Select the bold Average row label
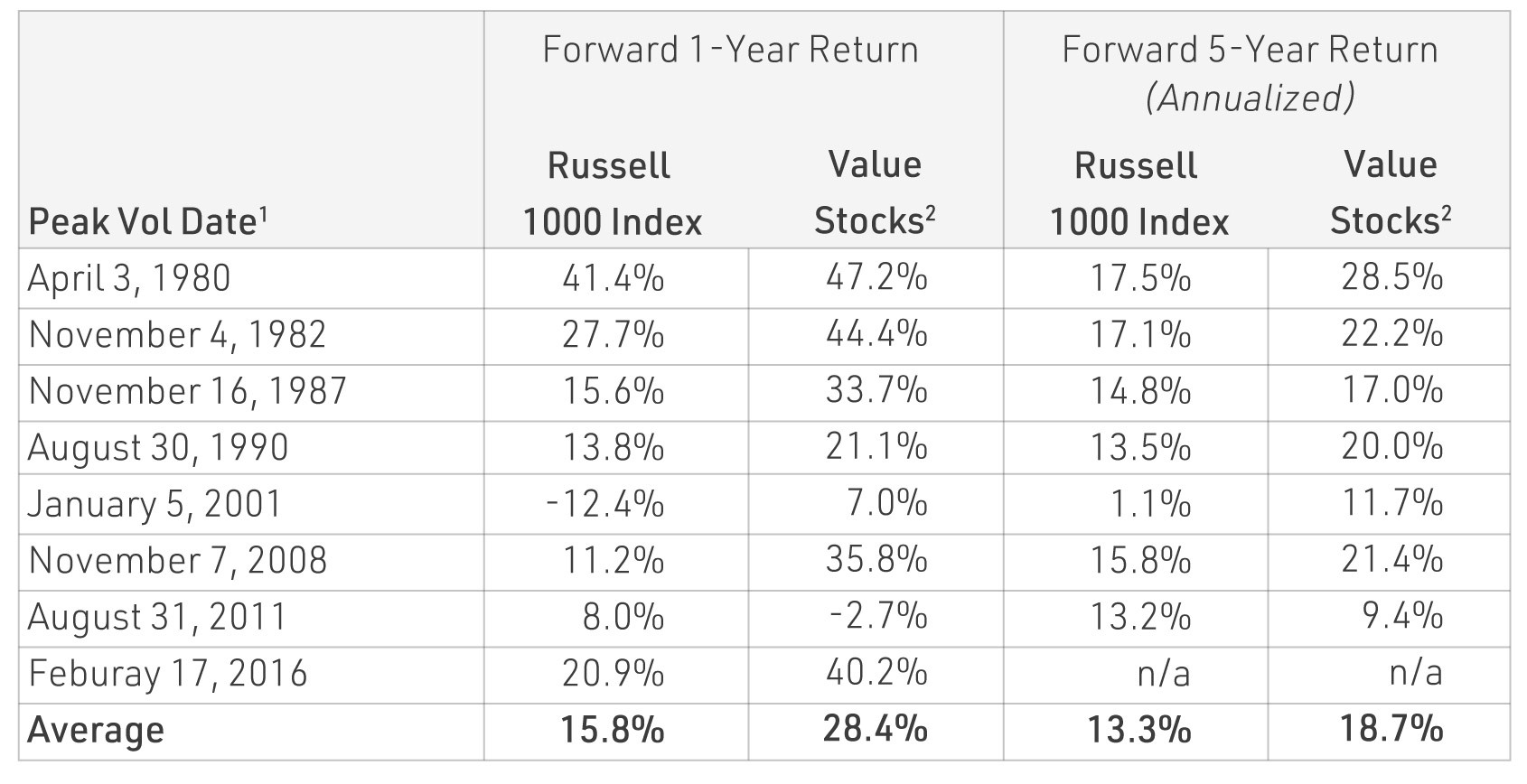Screen dimensions: 1527x784 (x=96, y=730)
